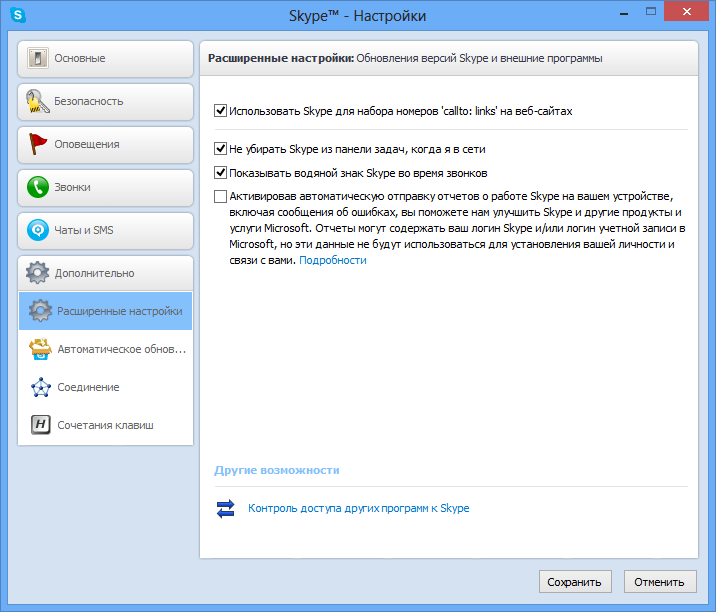Minimize the Skype settings window
Viewport: 716px width, 612px height.
point(624,12)
